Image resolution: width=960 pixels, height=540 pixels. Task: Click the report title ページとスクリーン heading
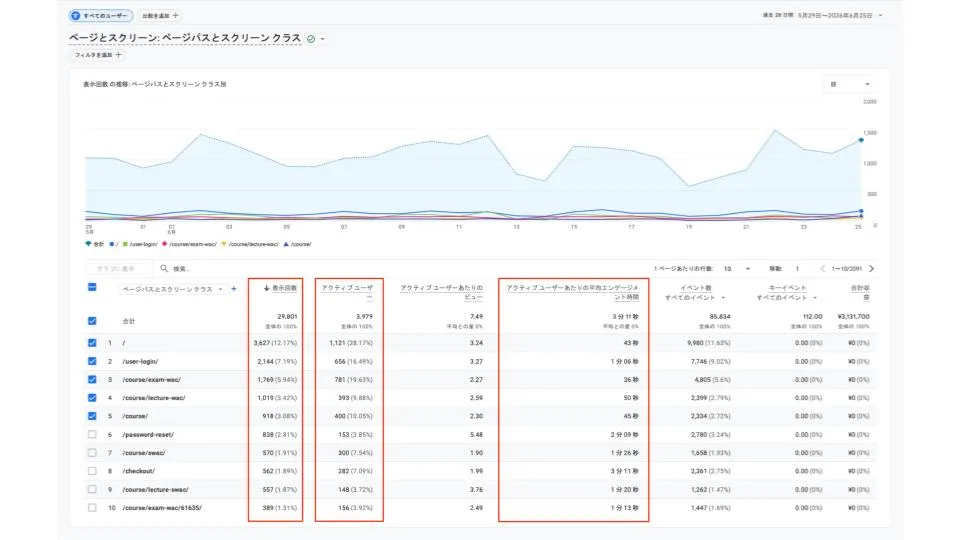[x=185, y=39]
